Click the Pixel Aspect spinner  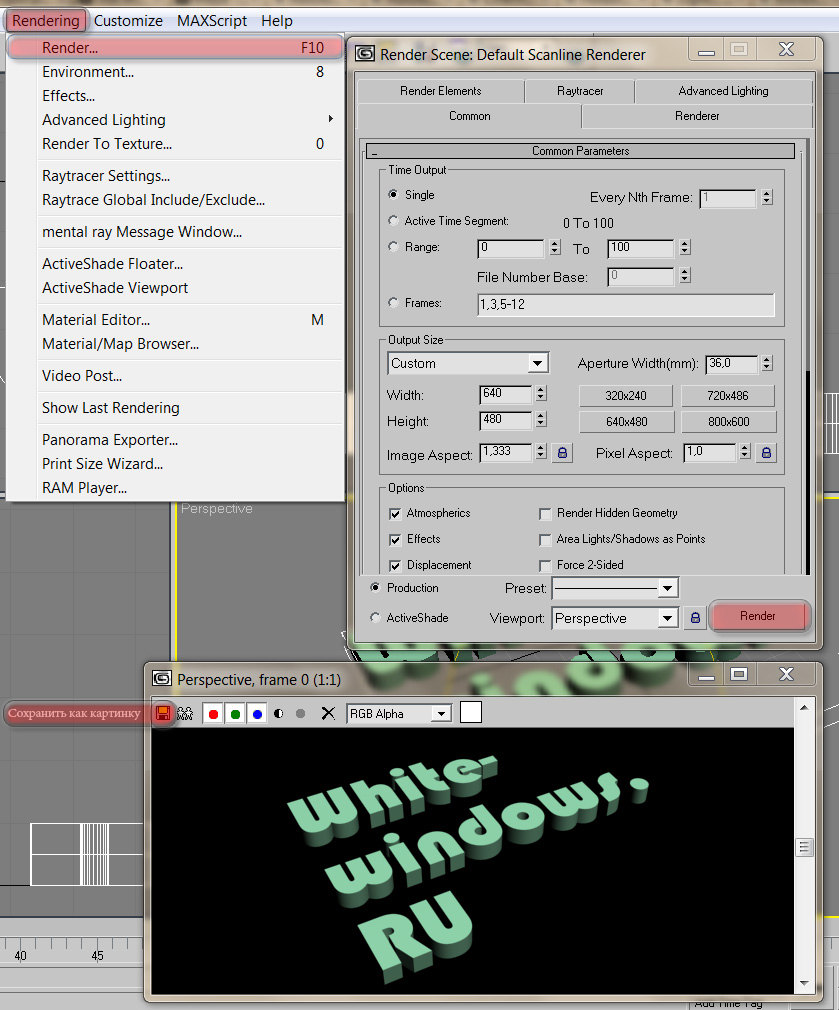[745, 452]
